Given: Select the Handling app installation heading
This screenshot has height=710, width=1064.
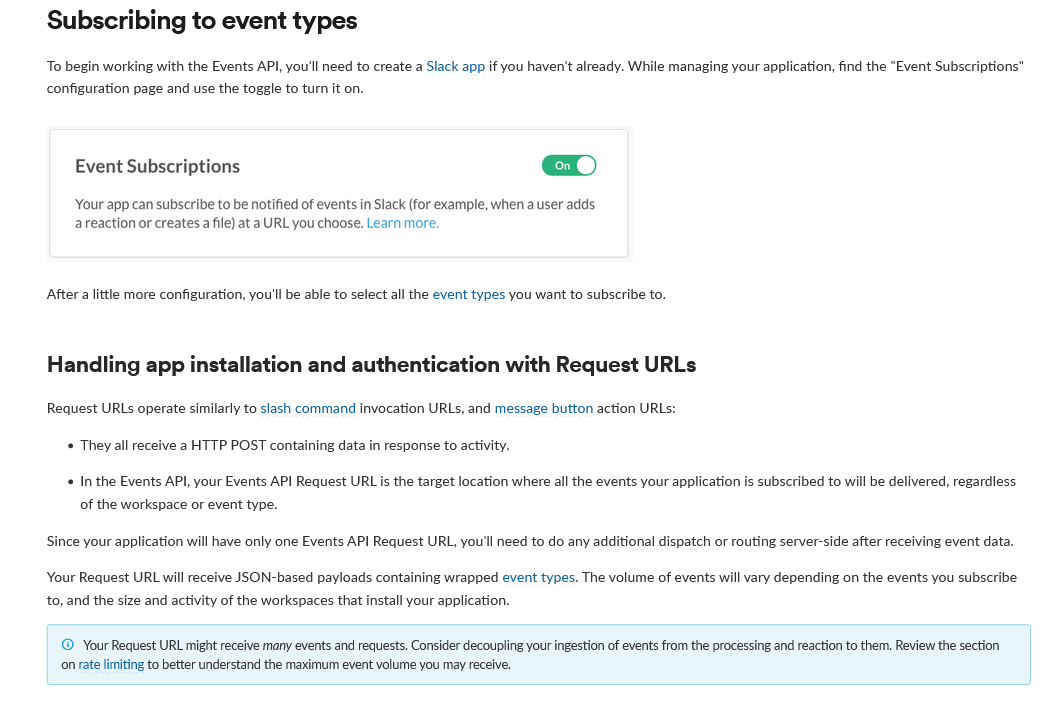Looking at the screenshot, I should coord(371,364).
